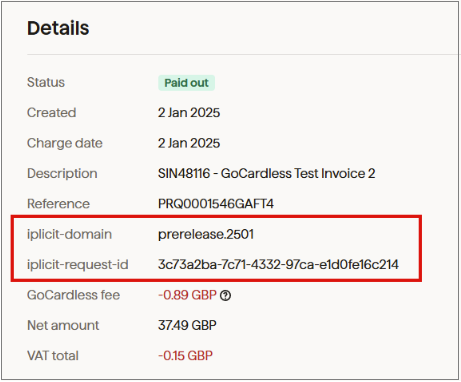Select the Details heading
Viewport: 461px width, 382px height.
click(58, 28)
